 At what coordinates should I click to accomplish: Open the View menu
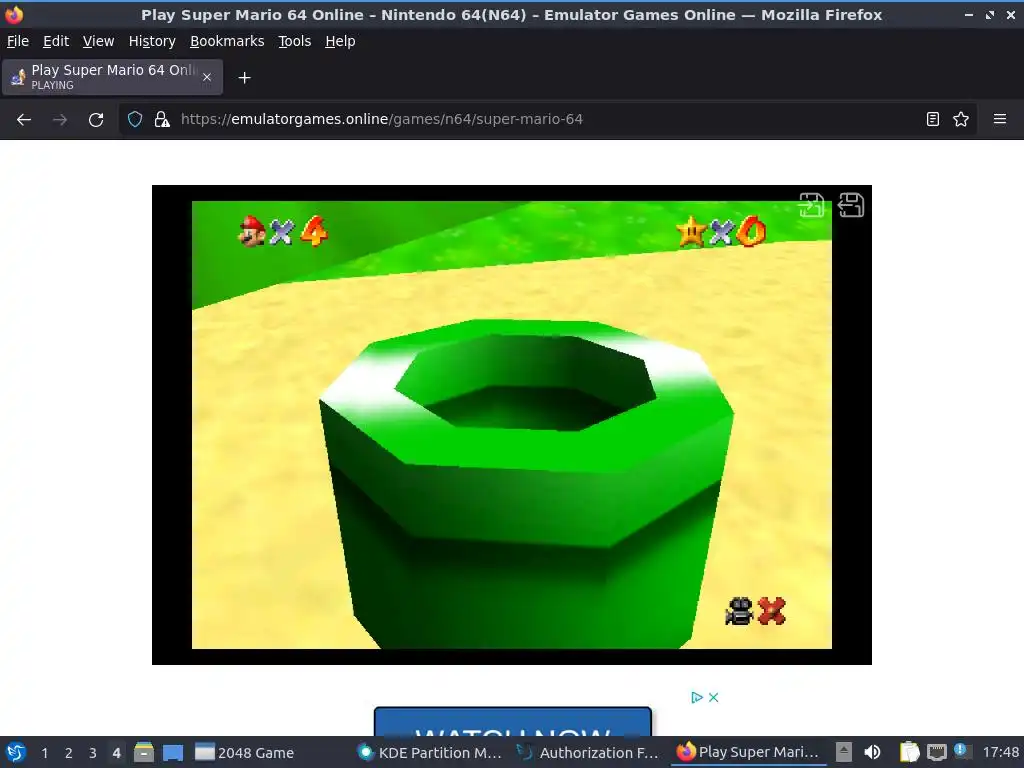[99, 41]
